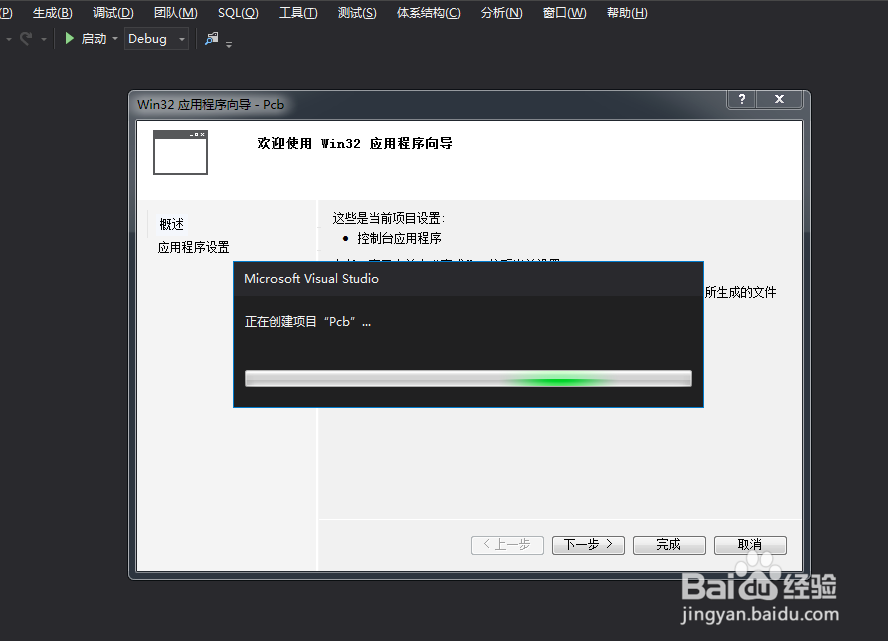Open the 团队(M) menu
The image size is (888, 641).
pos(176,13)
